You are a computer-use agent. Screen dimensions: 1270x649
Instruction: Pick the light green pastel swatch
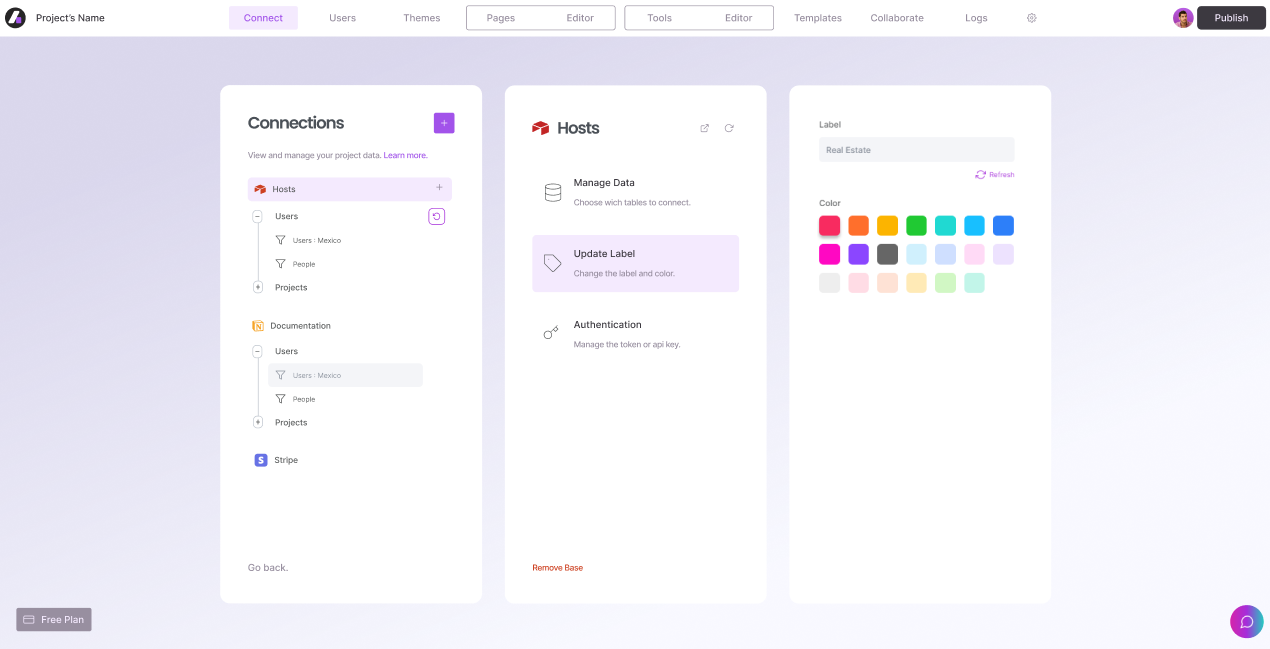945,283
